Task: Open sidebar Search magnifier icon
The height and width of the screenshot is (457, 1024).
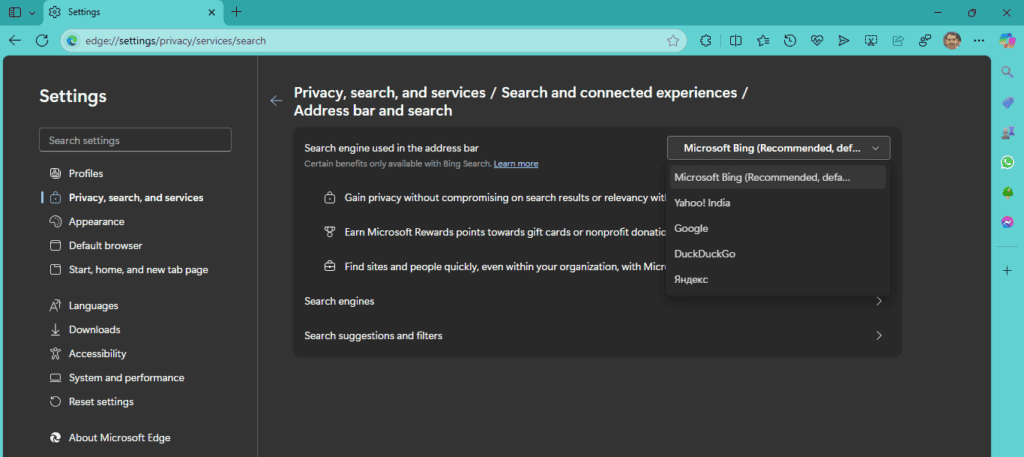Action: click(1007, 72)
